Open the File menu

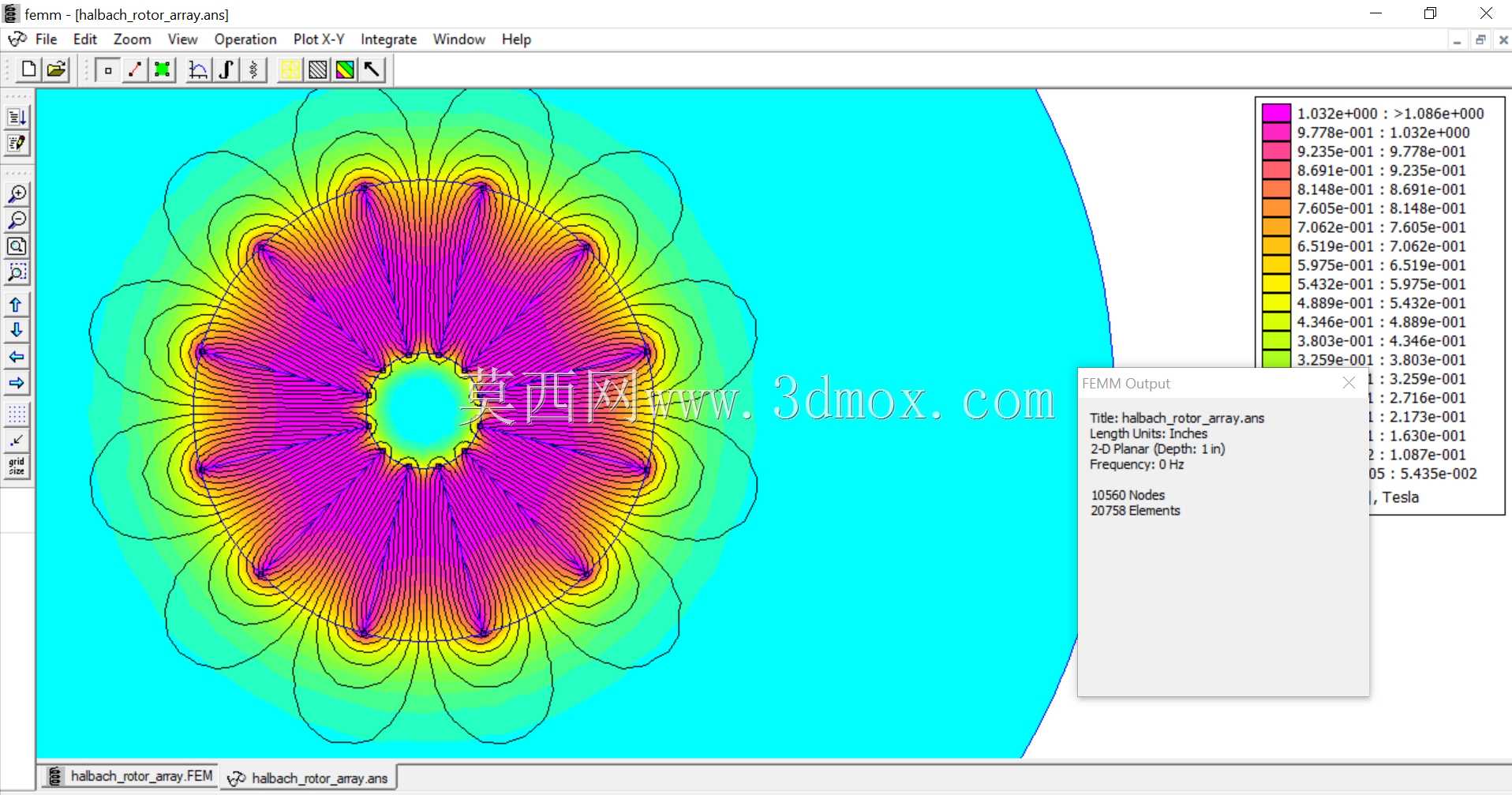coord(46,39)
